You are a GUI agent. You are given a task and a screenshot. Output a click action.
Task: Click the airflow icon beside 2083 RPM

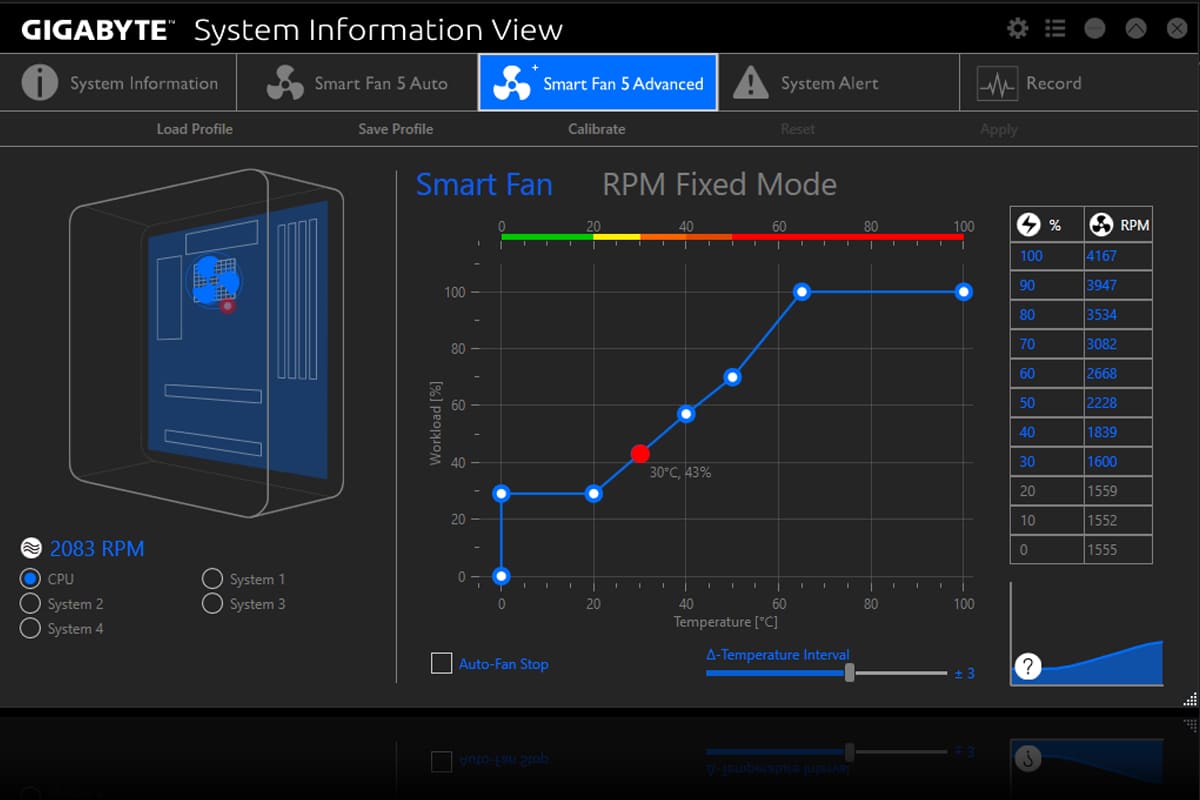click(x=31, y=548)
